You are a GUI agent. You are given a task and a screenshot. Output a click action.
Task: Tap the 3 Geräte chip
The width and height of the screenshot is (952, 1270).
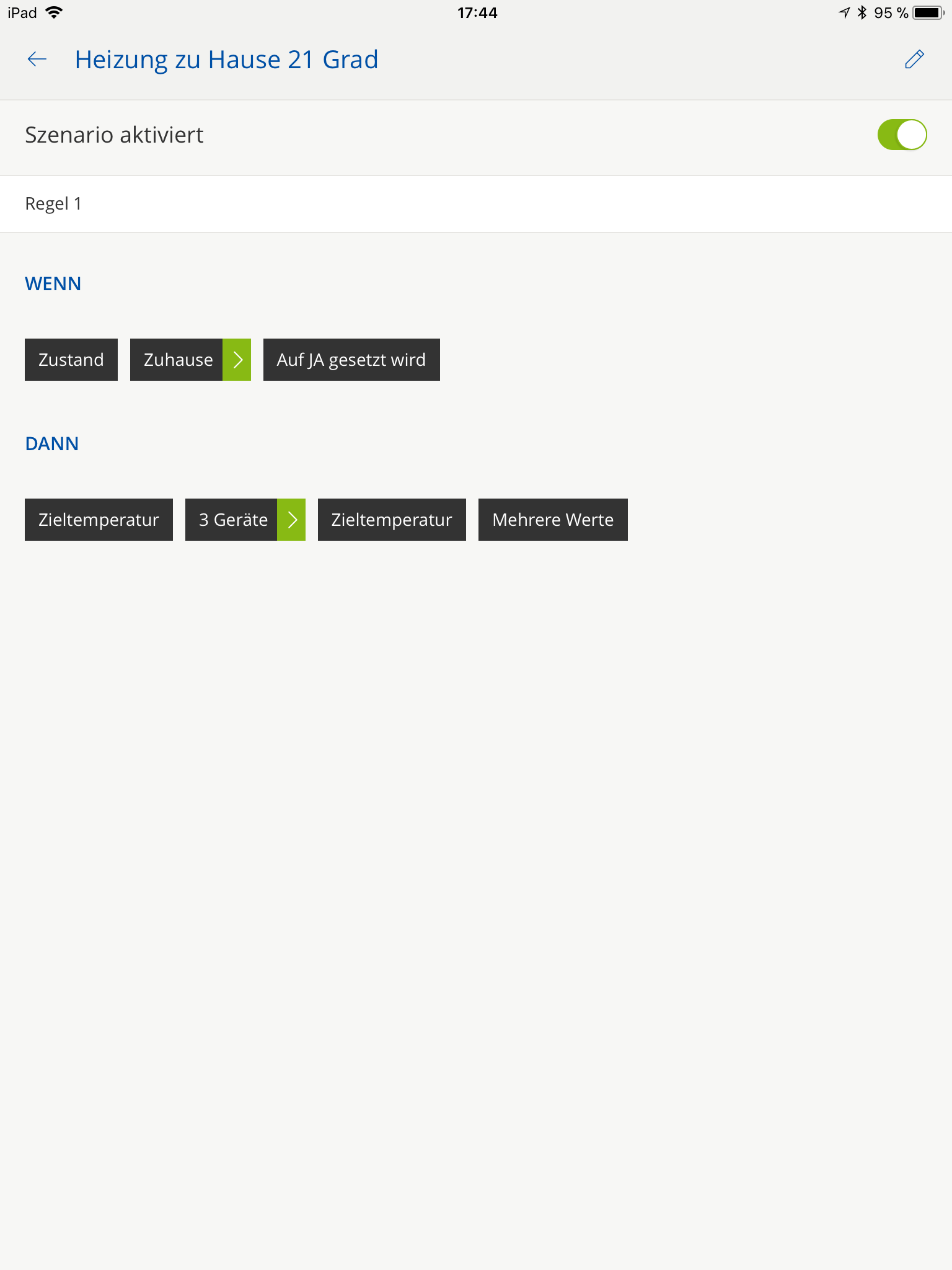(x=232, y=520)
